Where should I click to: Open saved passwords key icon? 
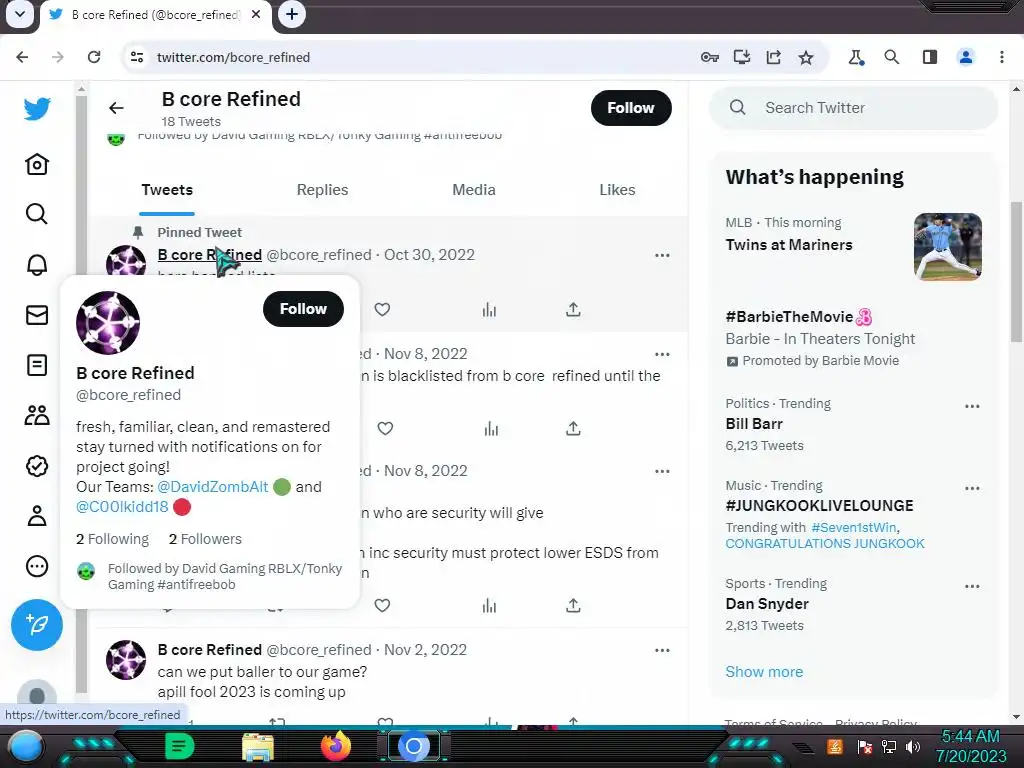(709, 57)
